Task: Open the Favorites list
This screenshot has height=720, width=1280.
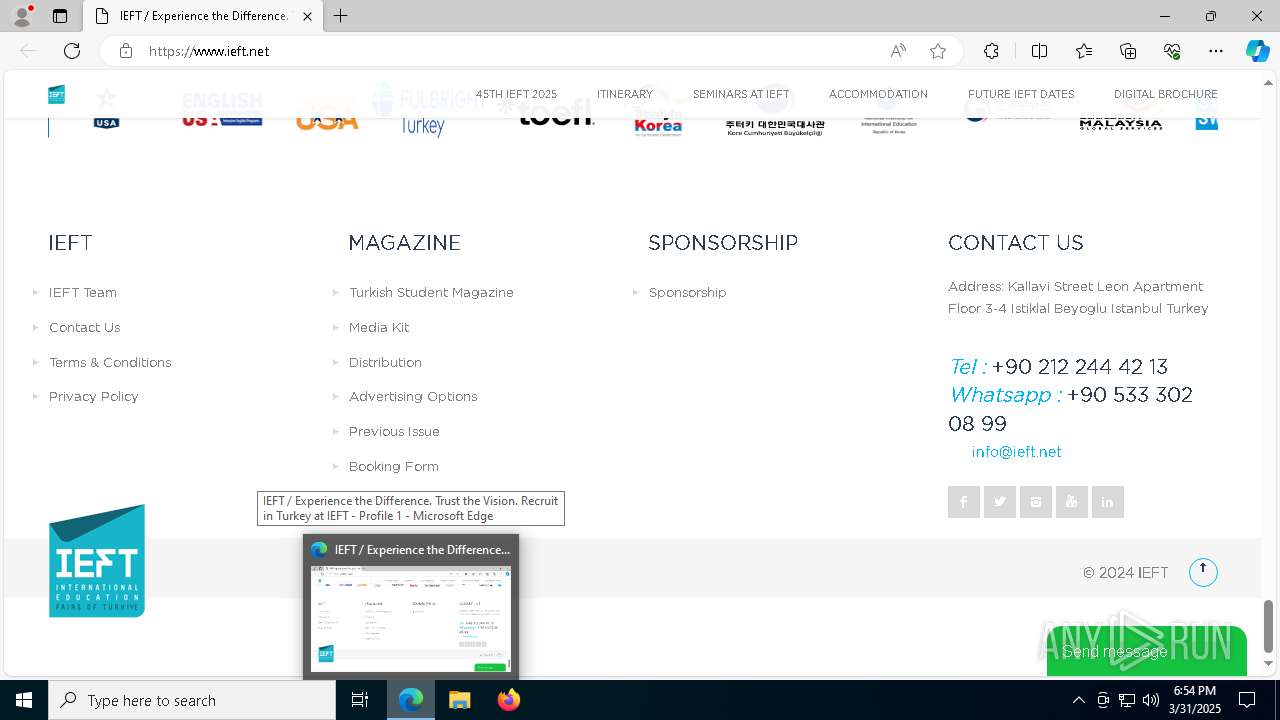Action: 1084,51
